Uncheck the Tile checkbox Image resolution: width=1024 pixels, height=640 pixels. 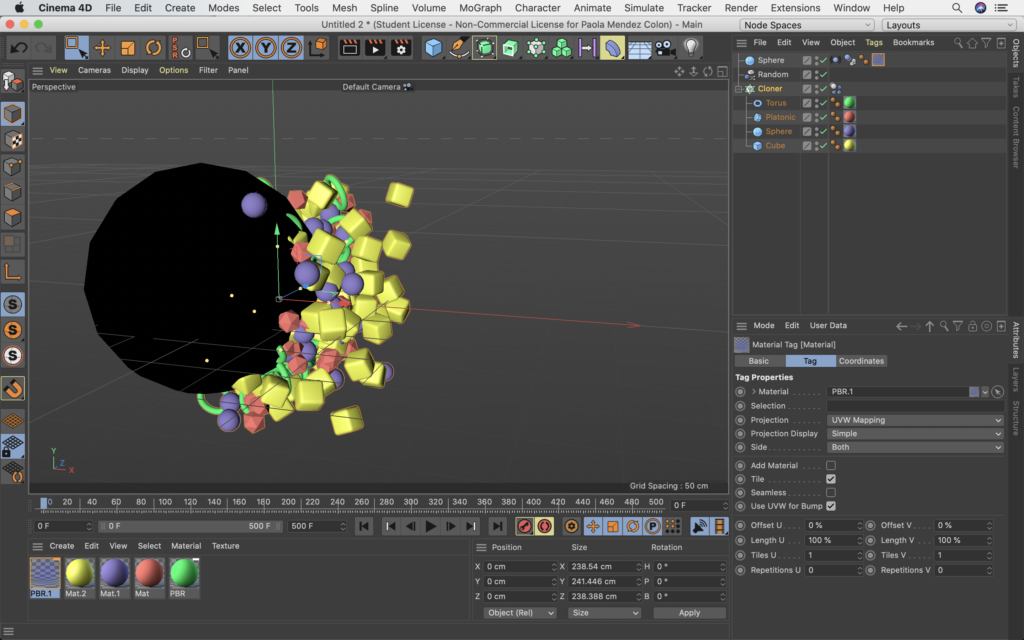pyautogui.click(x=831, y=479)
